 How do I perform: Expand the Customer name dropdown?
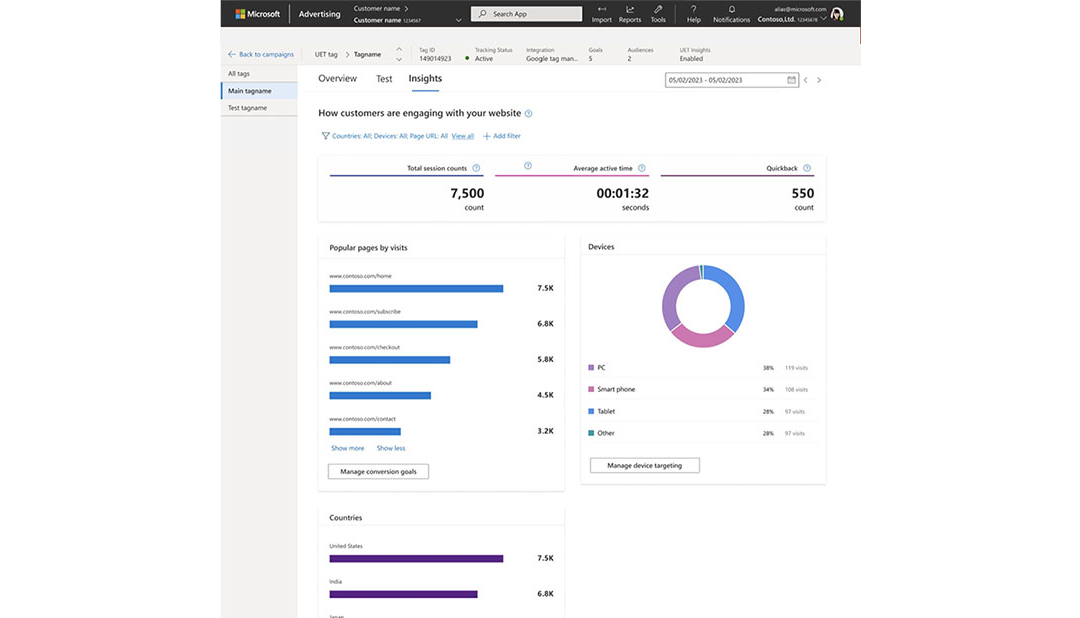coord(458,19)
